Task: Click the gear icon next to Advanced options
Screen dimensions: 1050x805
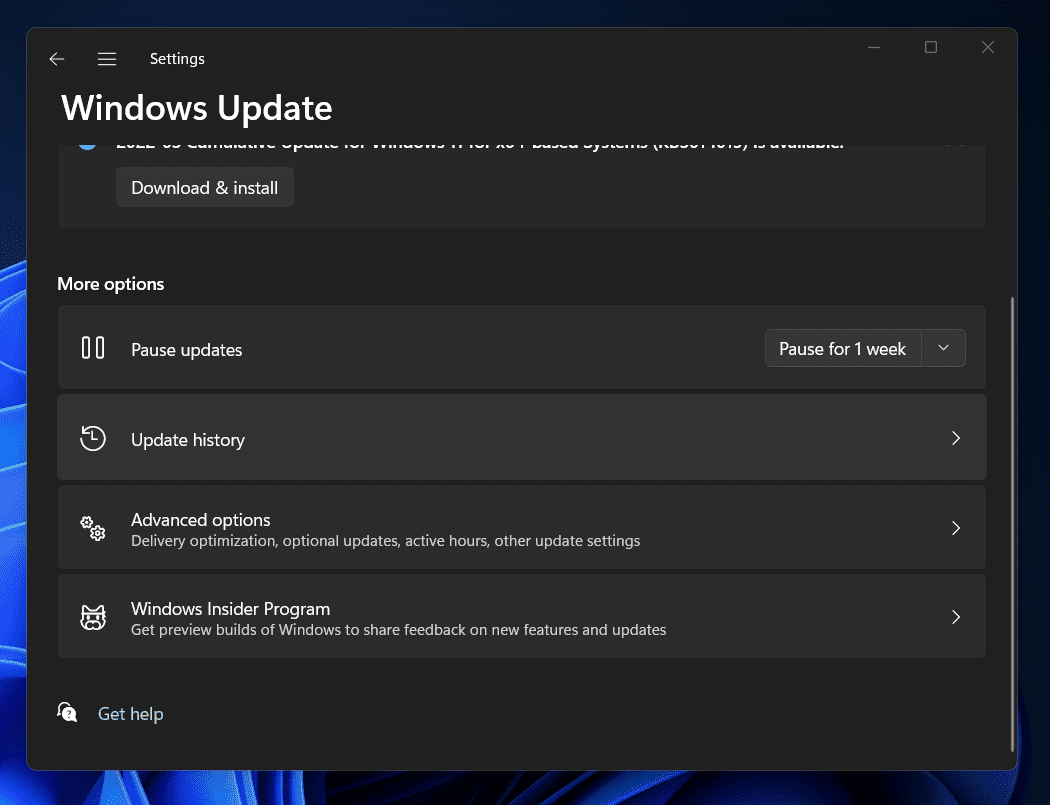Action: click(x=92, y=528)
